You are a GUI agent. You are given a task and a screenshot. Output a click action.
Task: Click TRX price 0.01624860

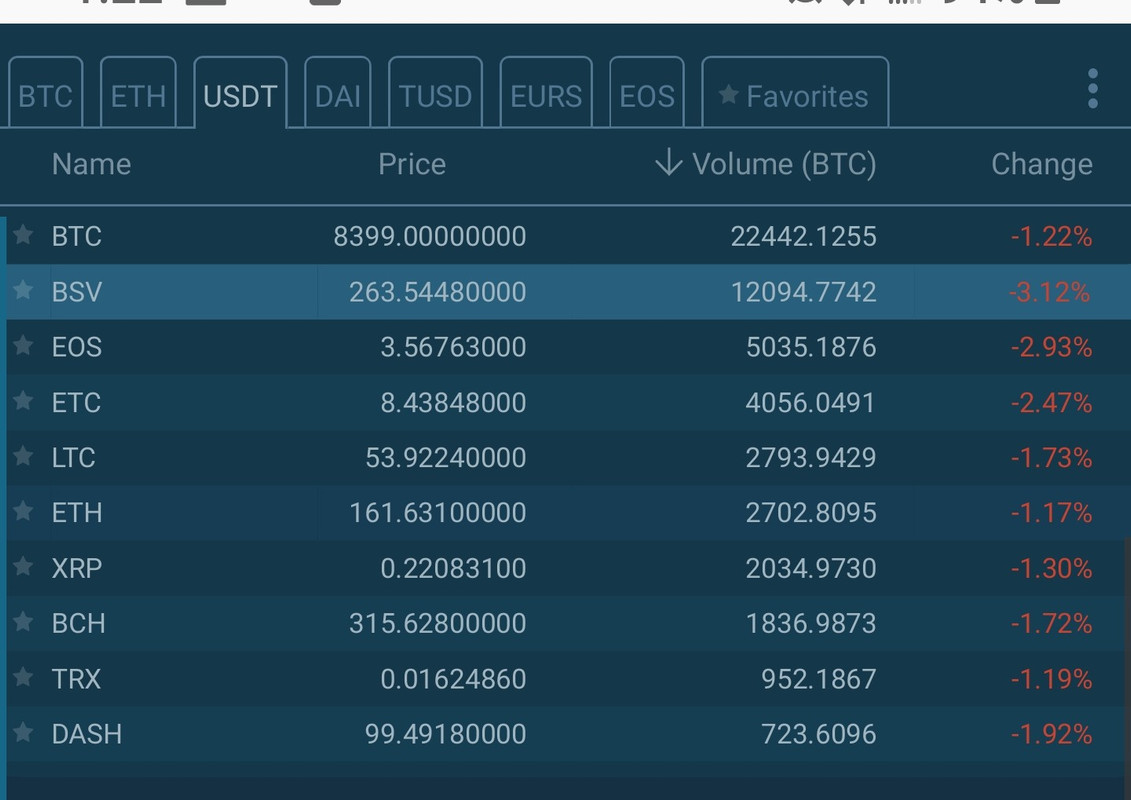[454, 679]
